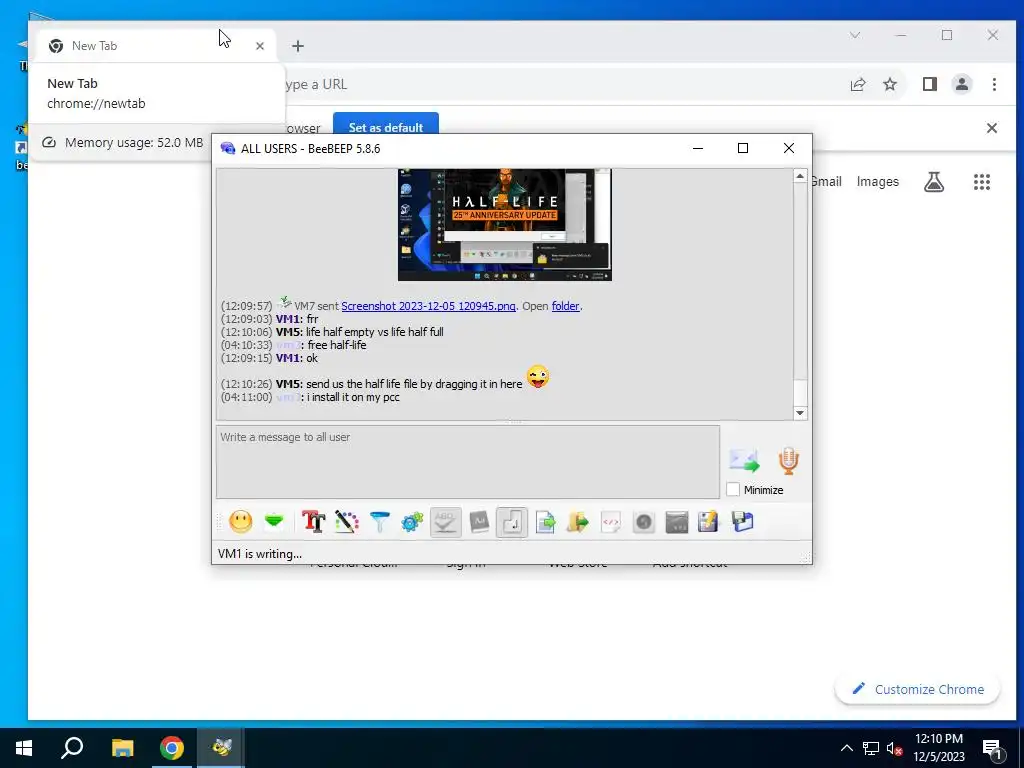
Task: Click the message text input field
Action: click(468, 462)
